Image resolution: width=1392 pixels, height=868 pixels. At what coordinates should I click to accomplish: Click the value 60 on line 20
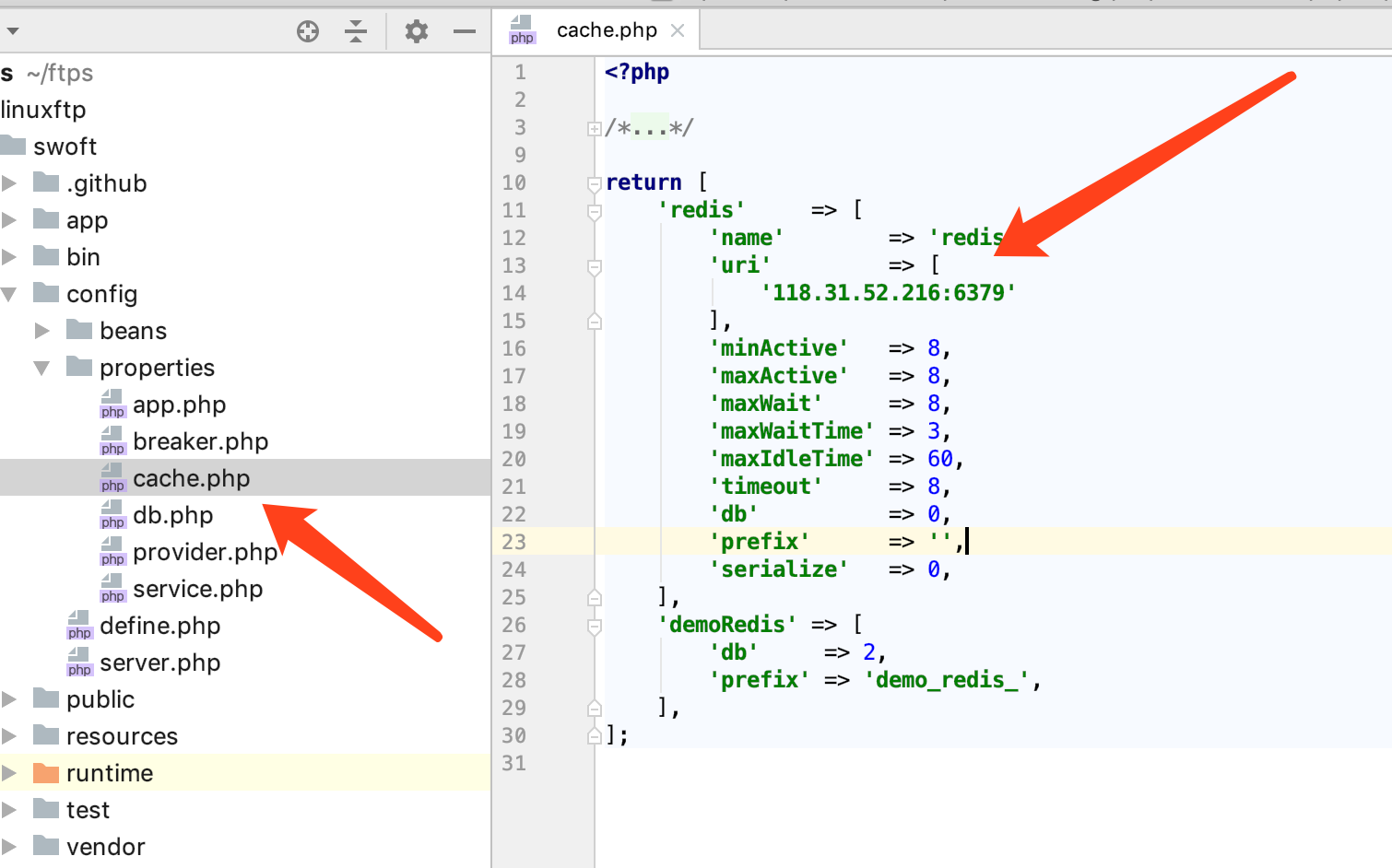point(940,459)
